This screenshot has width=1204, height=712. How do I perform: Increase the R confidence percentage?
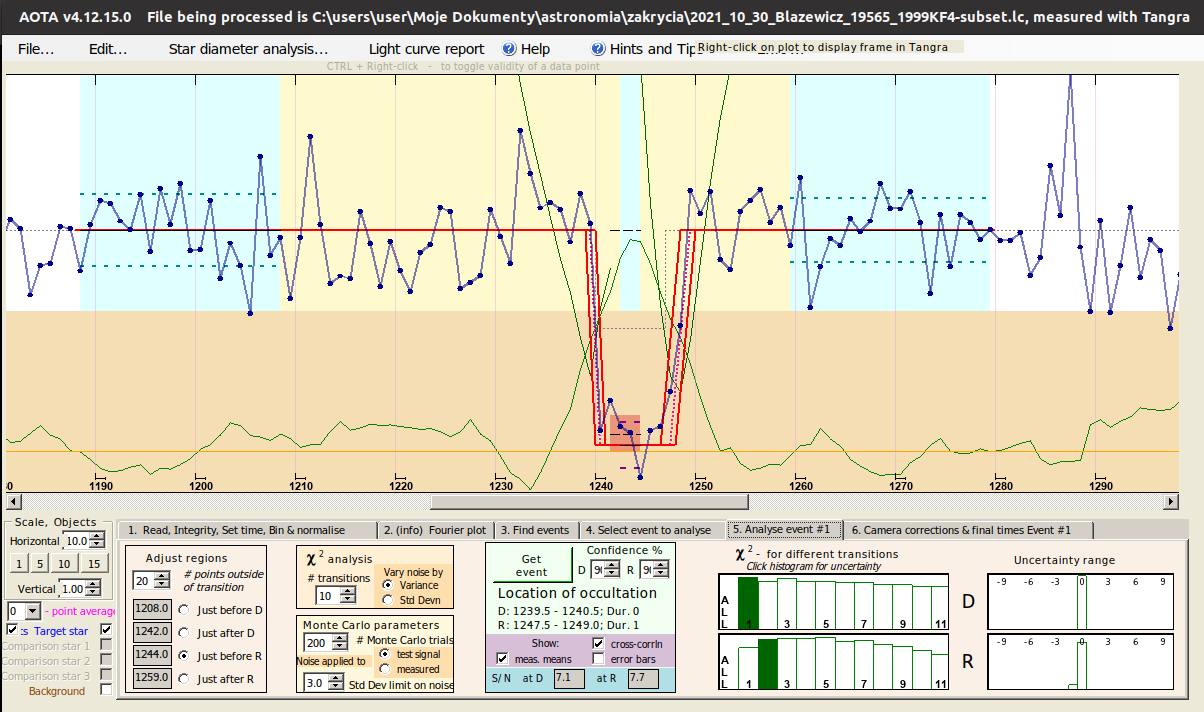pyautogui.click(x=660, y=566)
